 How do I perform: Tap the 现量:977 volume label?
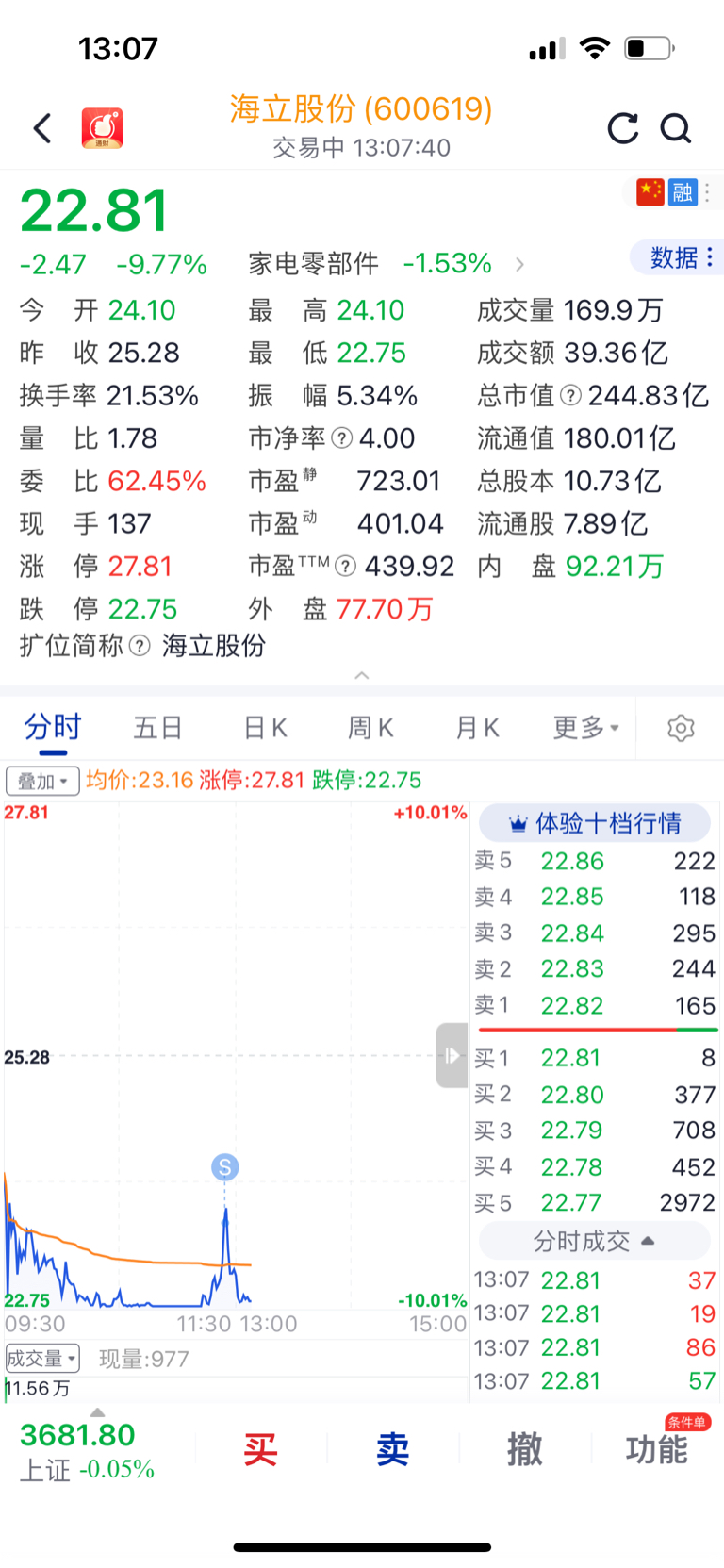click(x=144, y=1359)
